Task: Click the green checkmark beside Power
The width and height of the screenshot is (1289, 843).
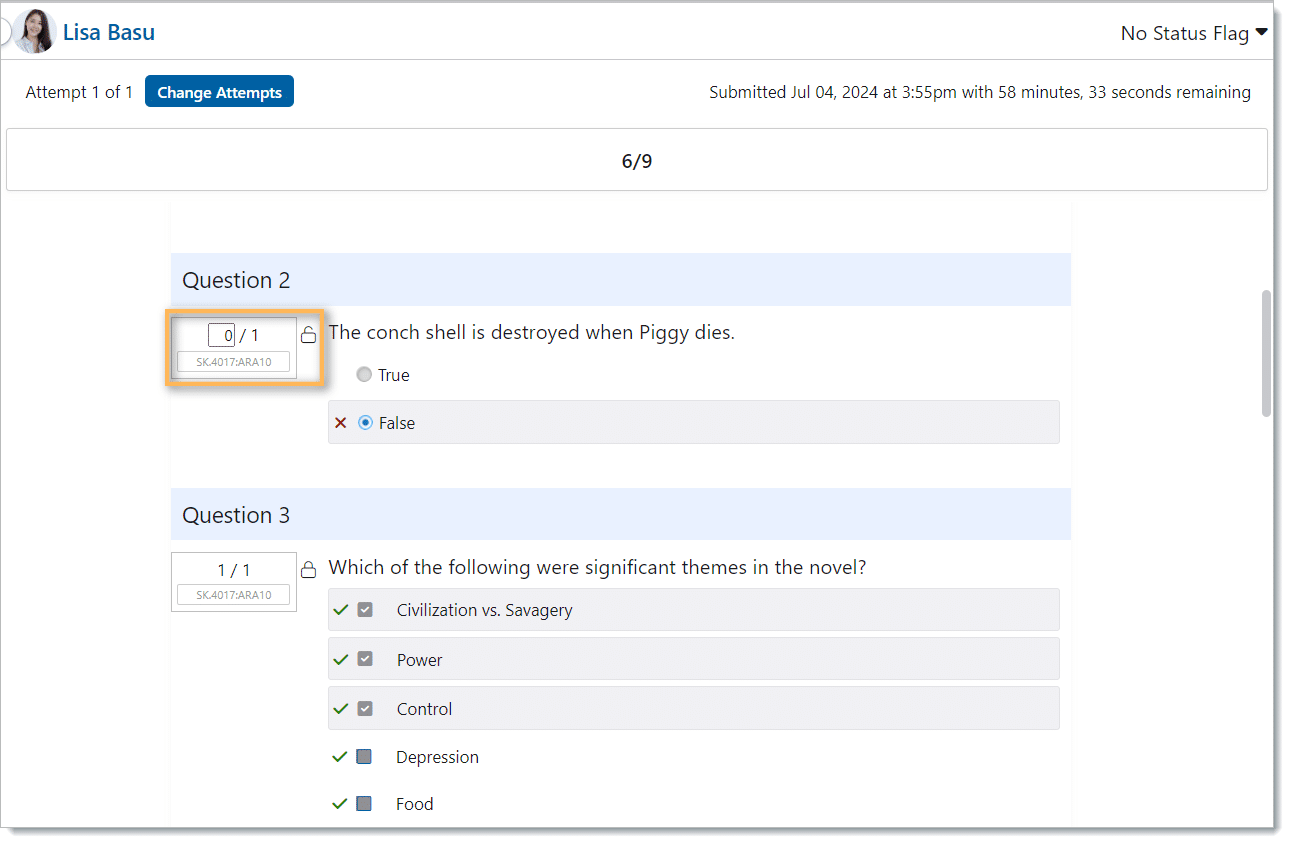Action: (x=340, y=660)
